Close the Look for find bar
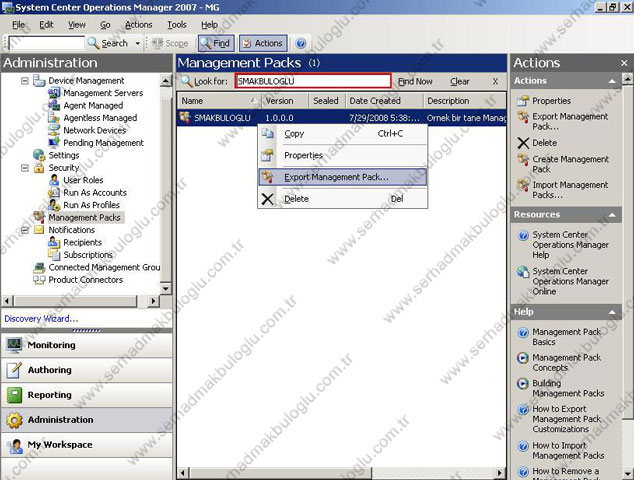This screenshot has width=634, height=480. (495, 81)
